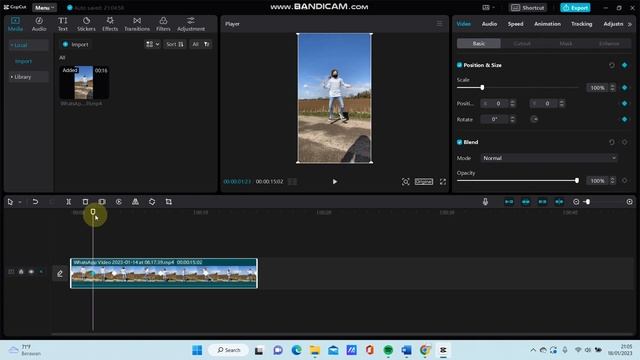Toggle the preview axis button
The width and height of the screenshot is (640, 360).
coord(559,202)
